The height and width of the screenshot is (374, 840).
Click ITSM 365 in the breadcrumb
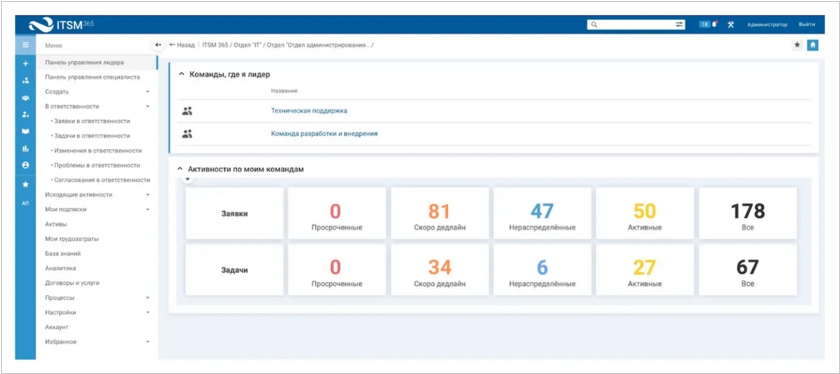tap(215, 45)
